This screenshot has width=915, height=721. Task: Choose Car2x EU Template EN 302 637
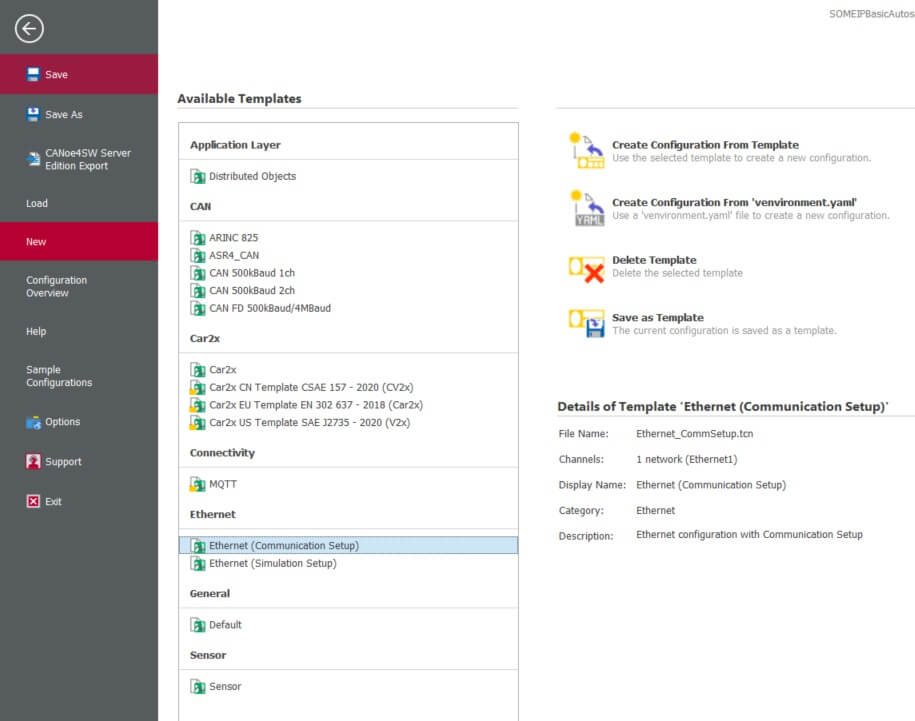pyautogui.click(x=315, y=405)
